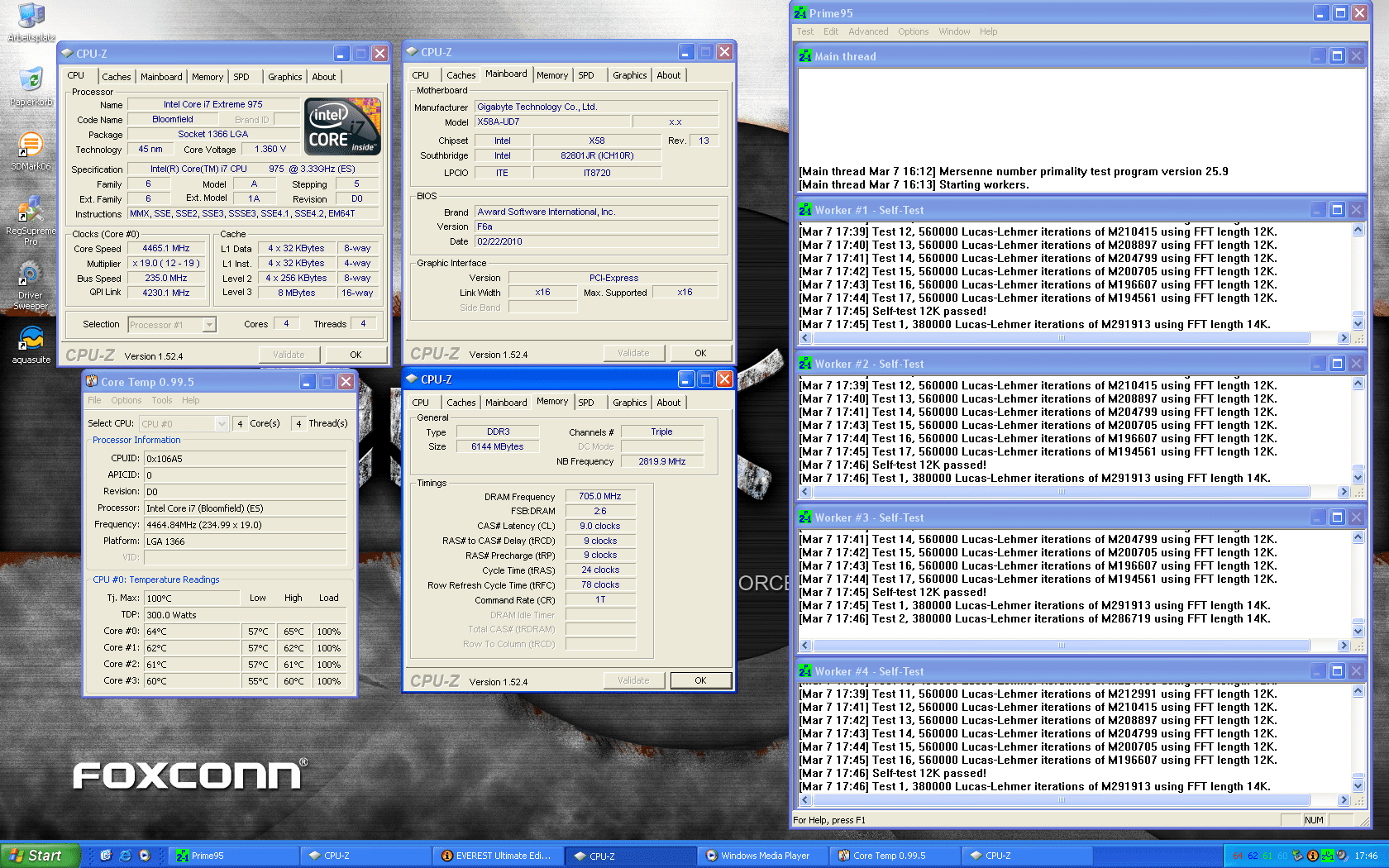This screenshot has height=868, width=1389.
Task: Click the Worker #3 Self-Test window icon
Action: click(805, 517)
